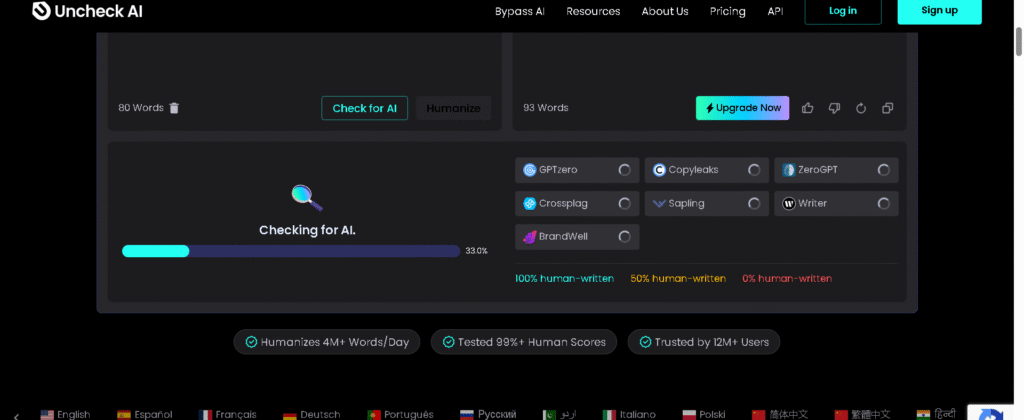Click the 33.0% progress value

(476, 251)
